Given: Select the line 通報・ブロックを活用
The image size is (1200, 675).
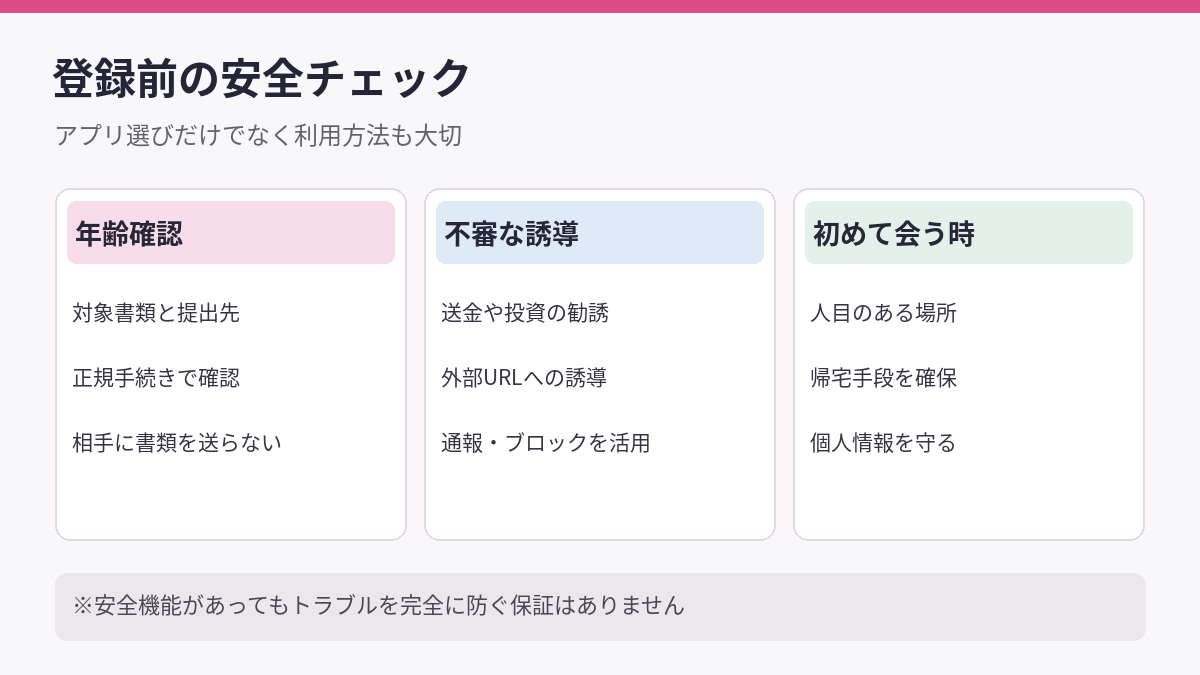Looking at the screenshot, I should (x=546, y=442).
